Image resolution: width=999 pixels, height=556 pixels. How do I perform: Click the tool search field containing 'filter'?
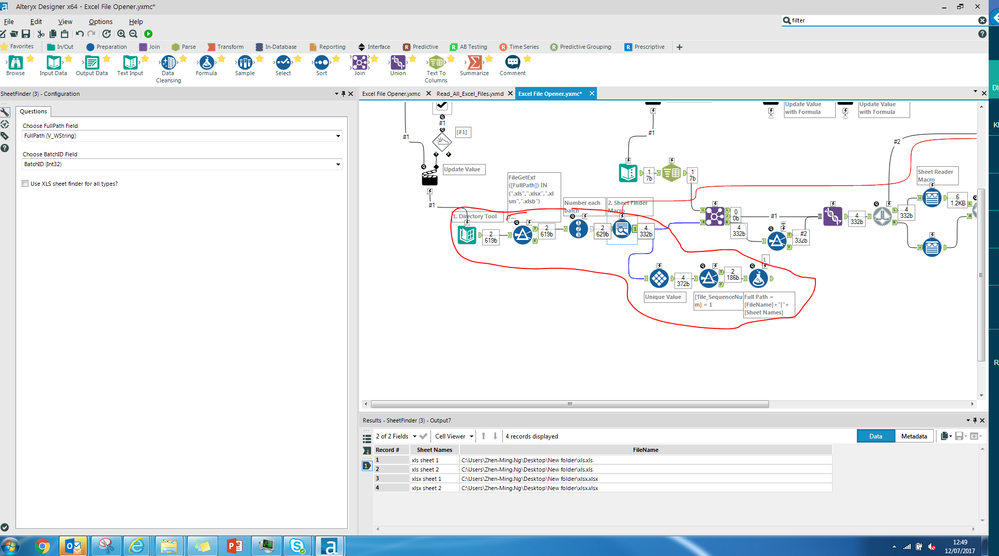(882, 20)
